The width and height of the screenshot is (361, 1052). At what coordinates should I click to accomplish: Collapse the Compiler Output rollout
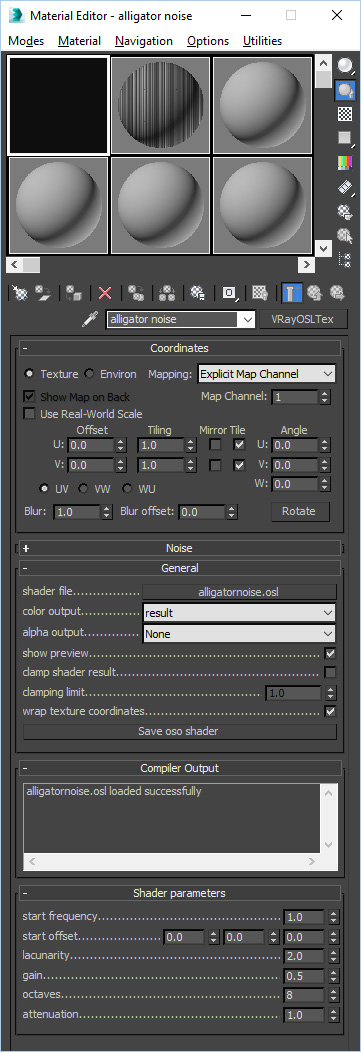click(x=180, y=768)
